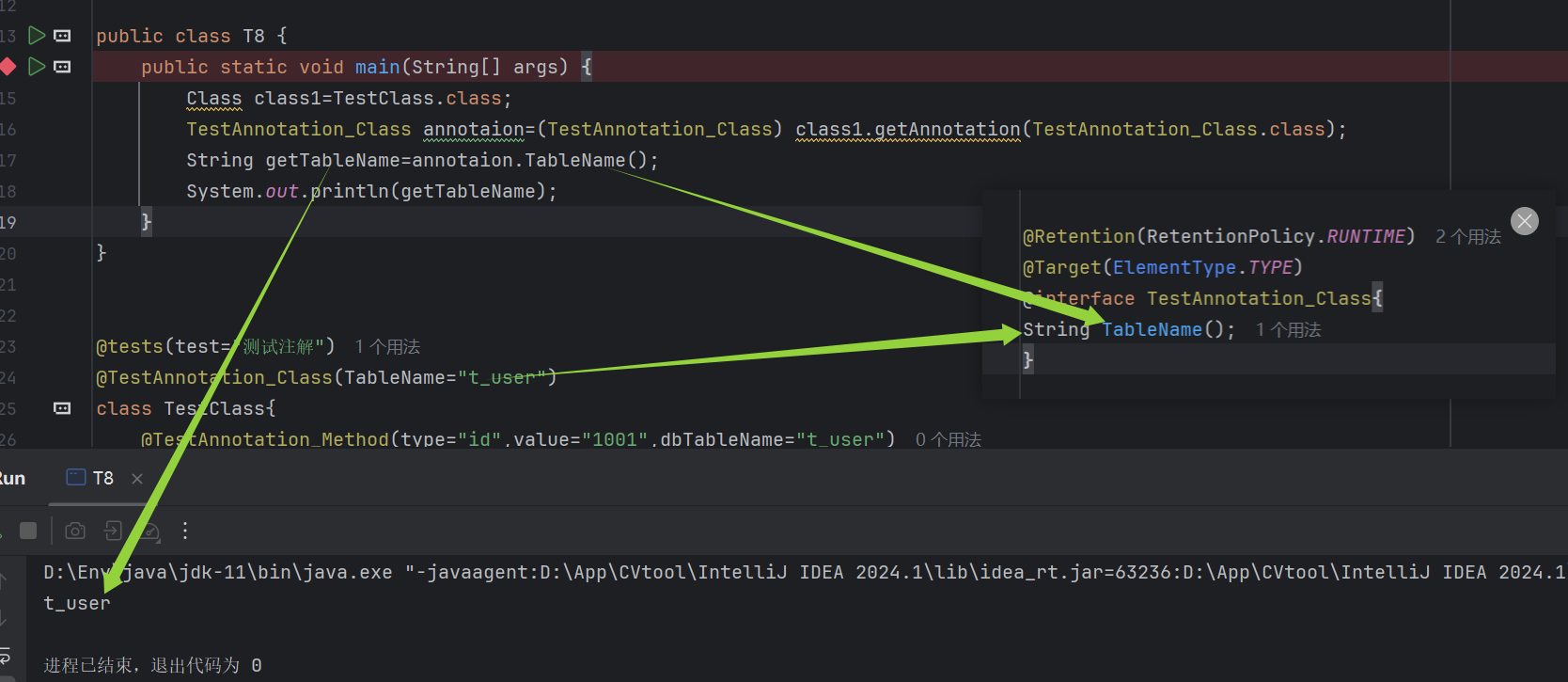Toggle the red breakpoint on main method line
This screenshot has width=1568, height=682.
click(8, 67)
